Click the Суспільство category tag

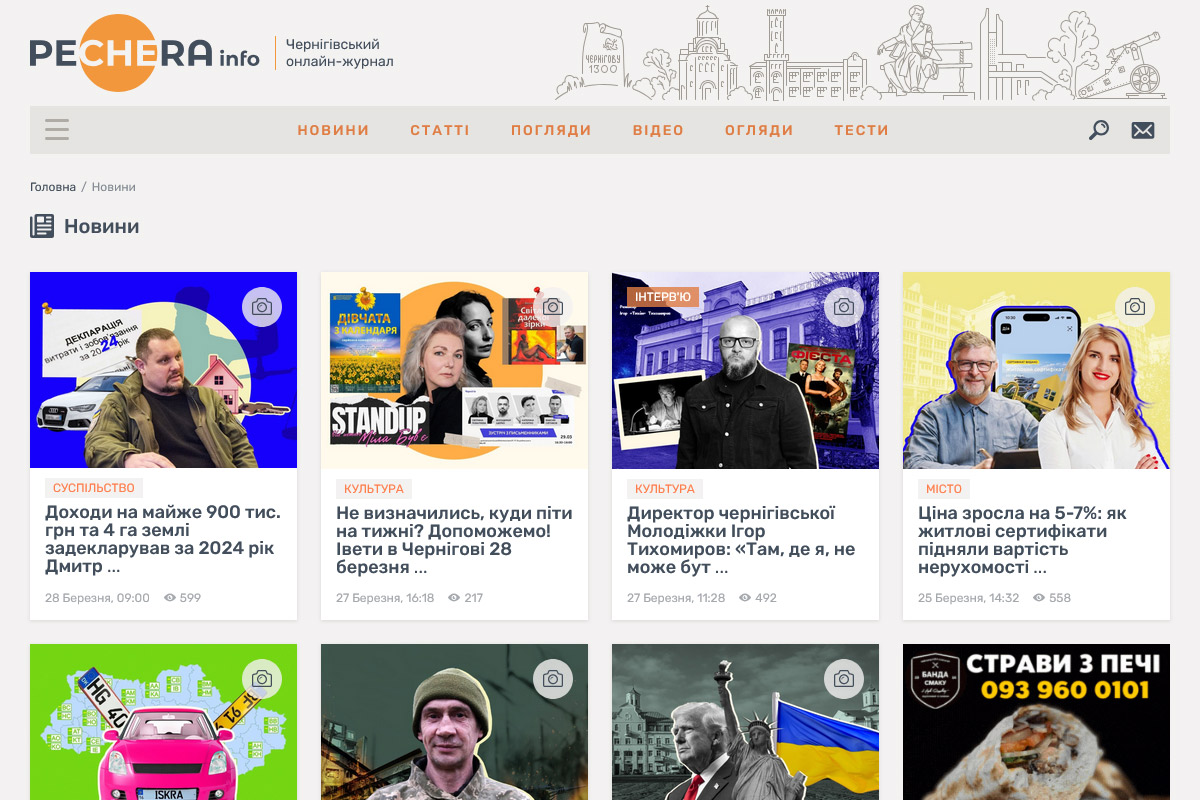click(x=94, y=488)
